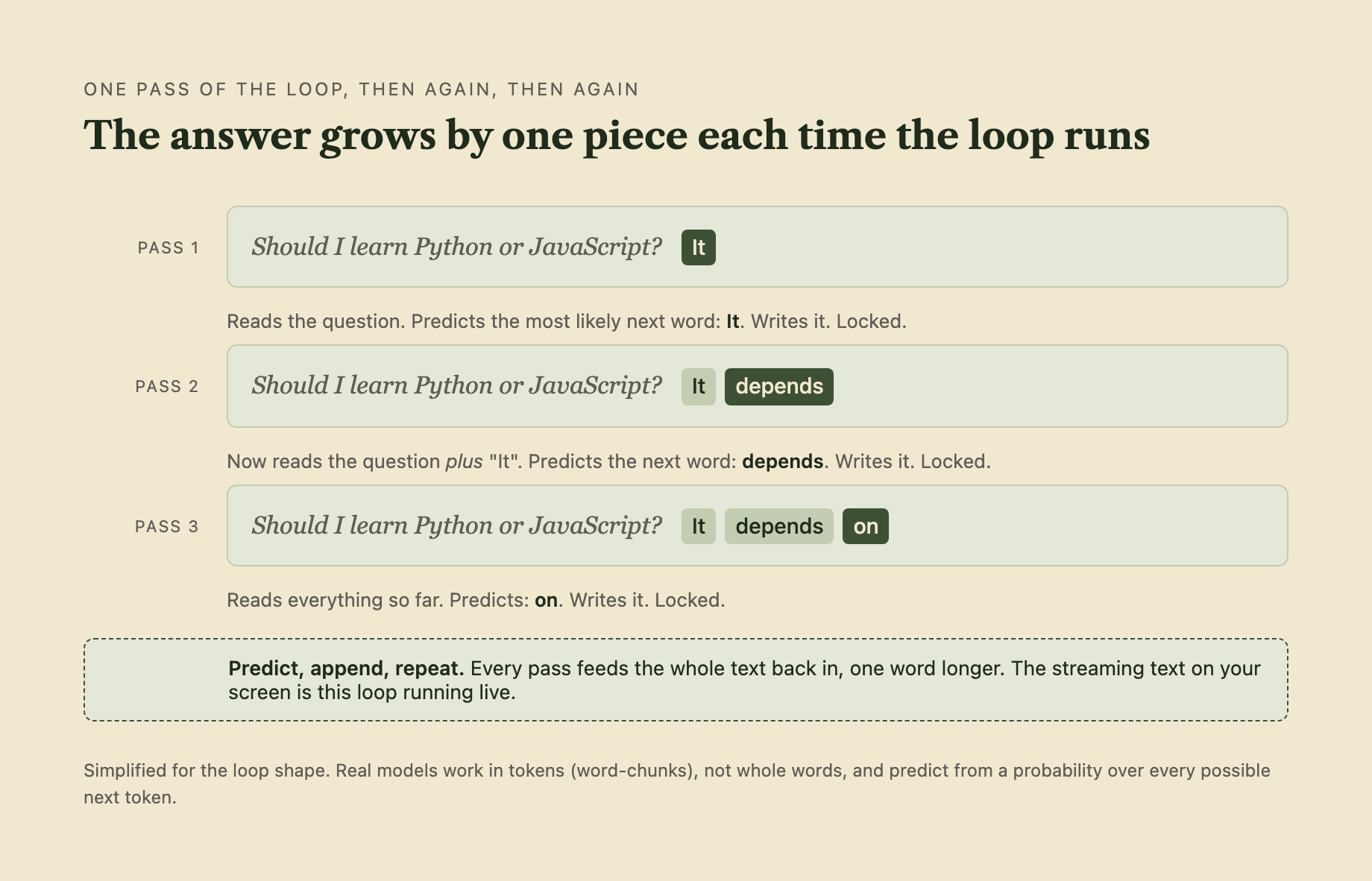Click the light "It" token in Pass 3

[x=698, y=526]
